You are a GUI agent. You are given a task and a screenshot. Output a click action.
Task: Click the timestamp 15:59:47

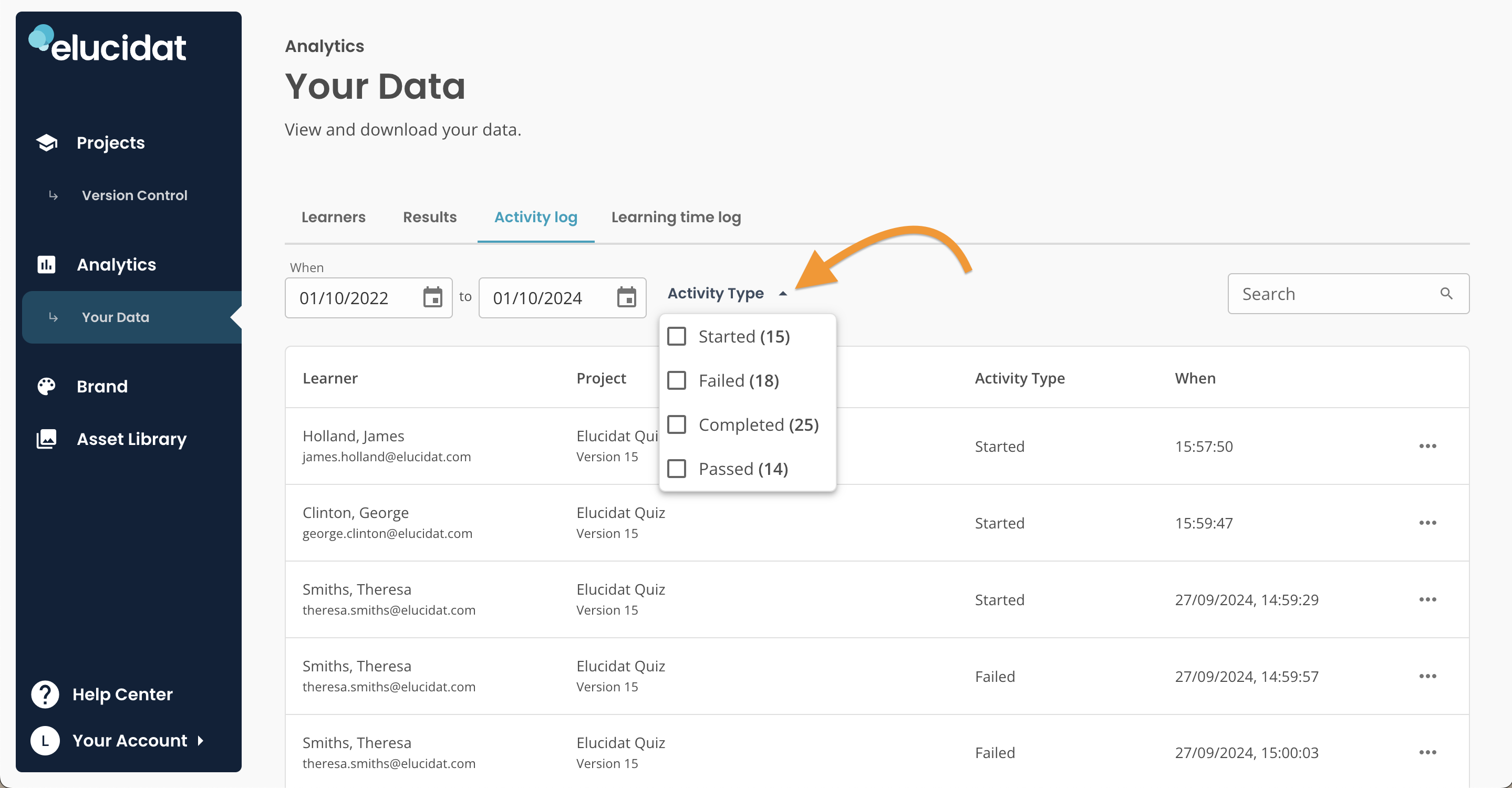(x=1203, y=523)
